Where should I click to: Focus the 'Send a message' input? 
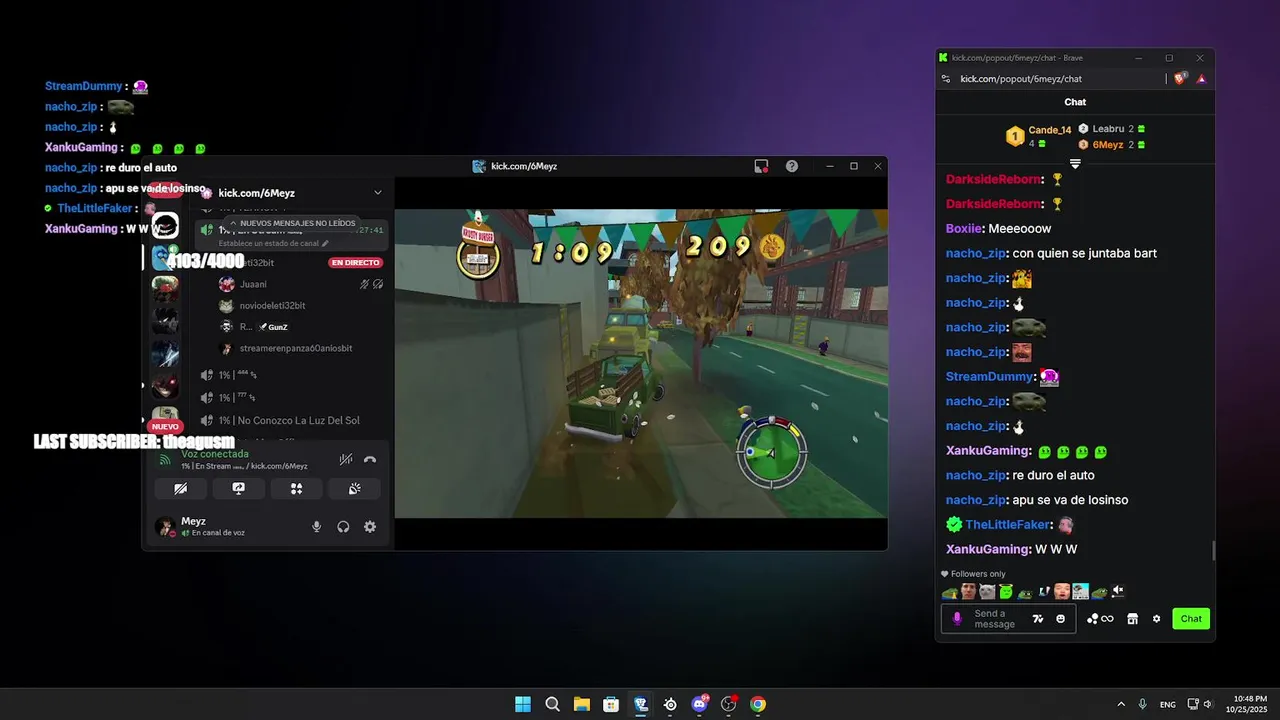(x=999, y=619)
